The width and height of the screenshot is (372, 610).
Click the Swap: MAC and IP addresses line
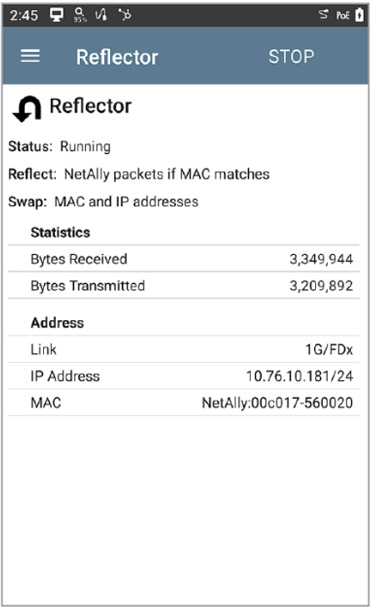coord(104,202)
